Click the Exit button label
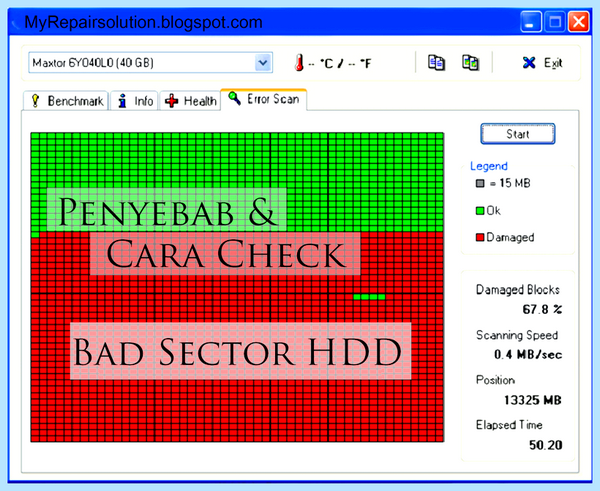600x491 pixels. click(553, 63)
